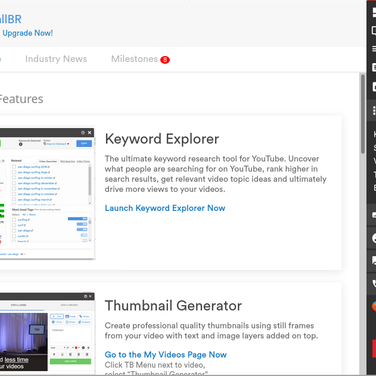376x376 pixels.
Task: Open the Industry News tab
Action: 56,59
